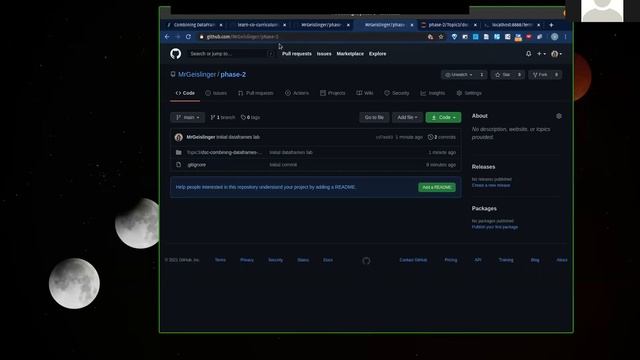Close the localhost:8888 browser tab
This screenshot has width=640, height=360.
click(538, 25)
